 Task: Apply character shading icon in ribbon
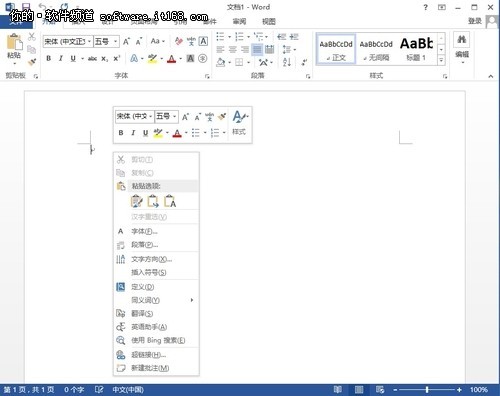pos(190,59)
